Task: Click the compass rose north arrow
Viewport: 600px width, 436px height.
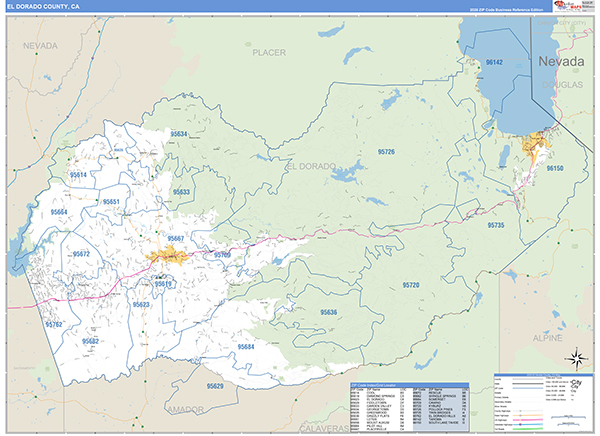Action: click(577, 359)
